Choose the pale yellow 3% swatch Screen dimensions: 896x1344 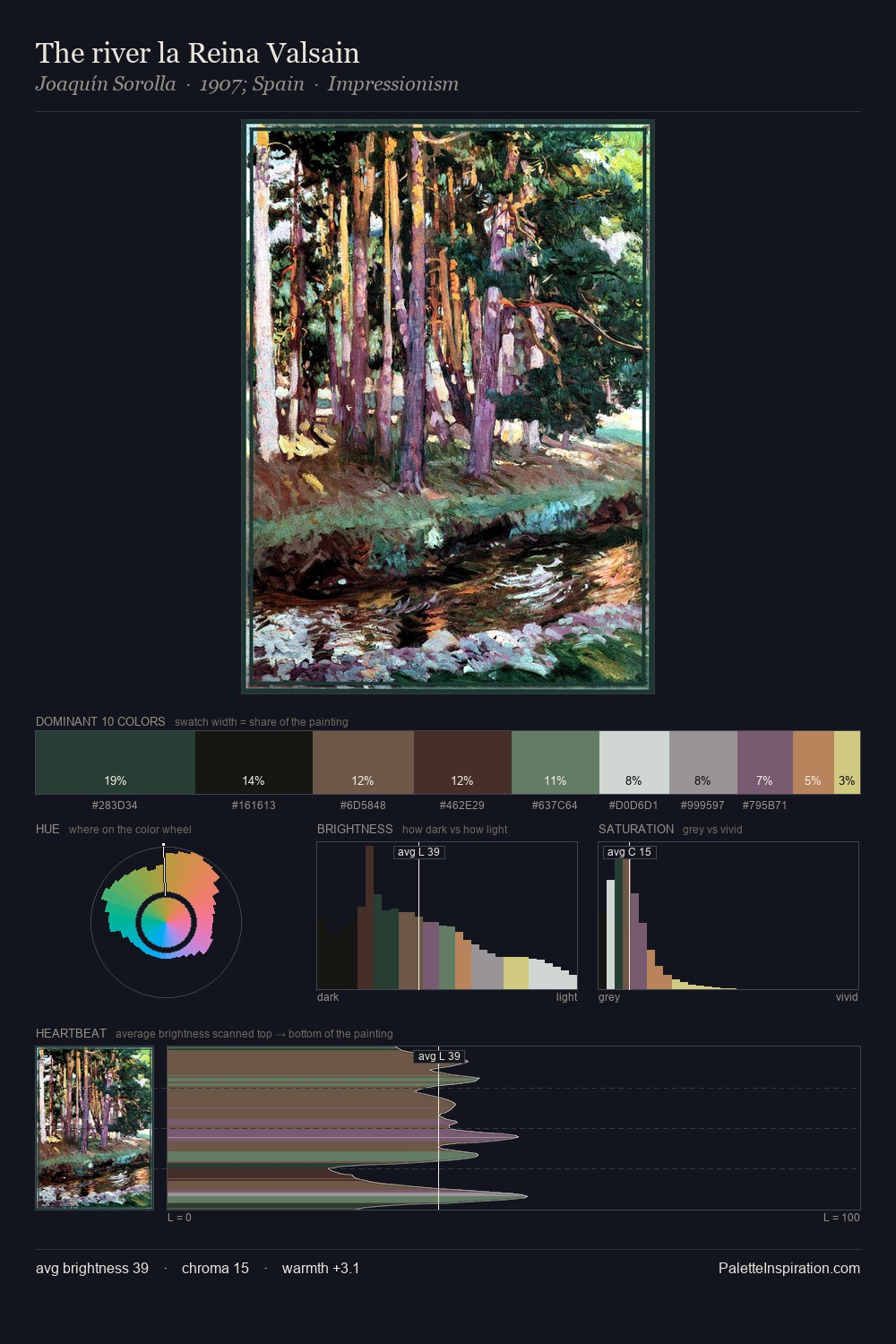point(847,762)
